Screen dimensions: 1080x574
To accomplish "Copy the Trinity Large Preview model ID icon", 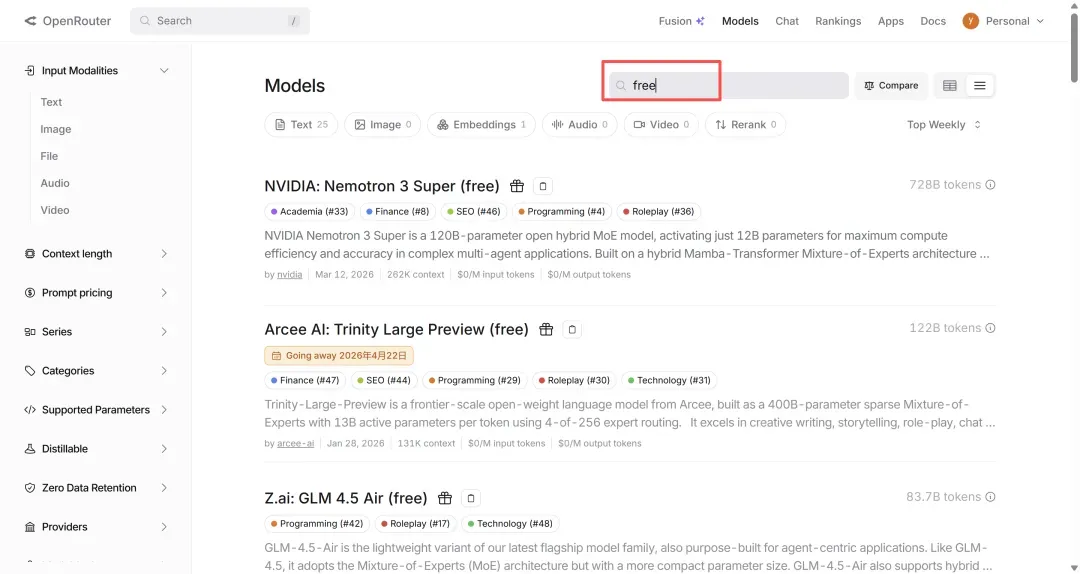I will (x=572, y=329).
